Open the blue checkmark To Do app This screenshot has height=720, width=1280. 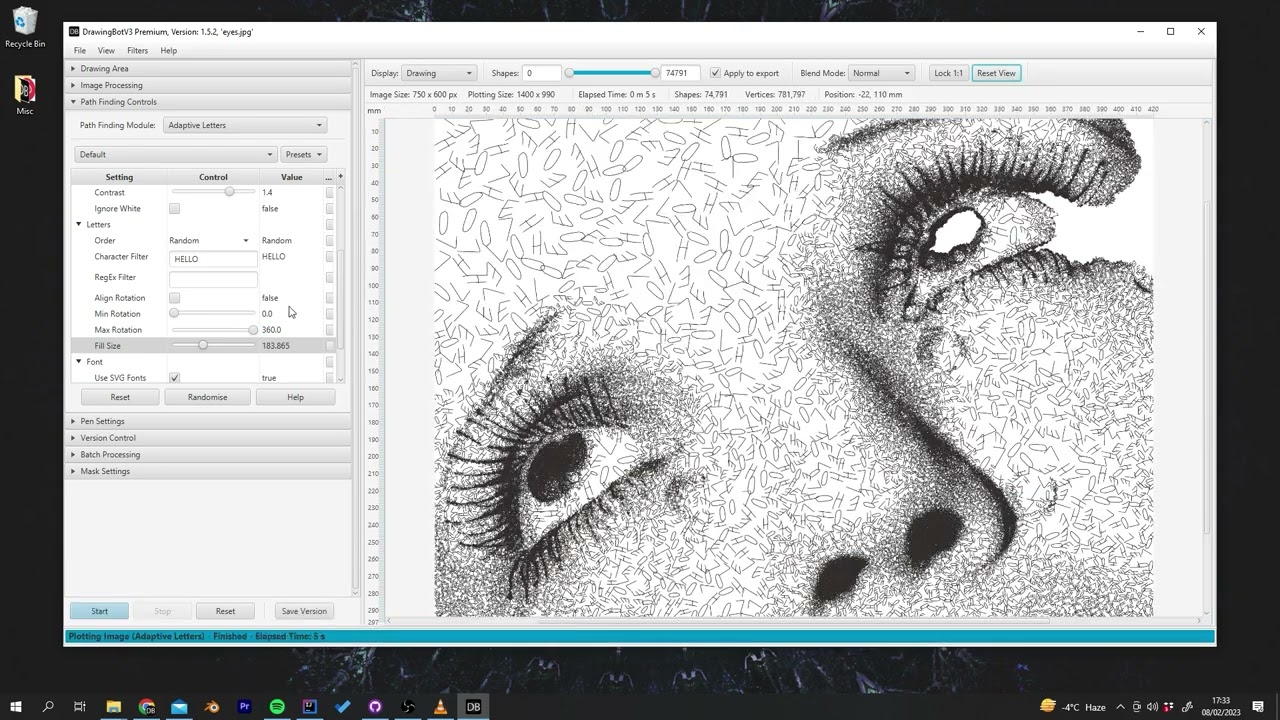coord(343,707)
